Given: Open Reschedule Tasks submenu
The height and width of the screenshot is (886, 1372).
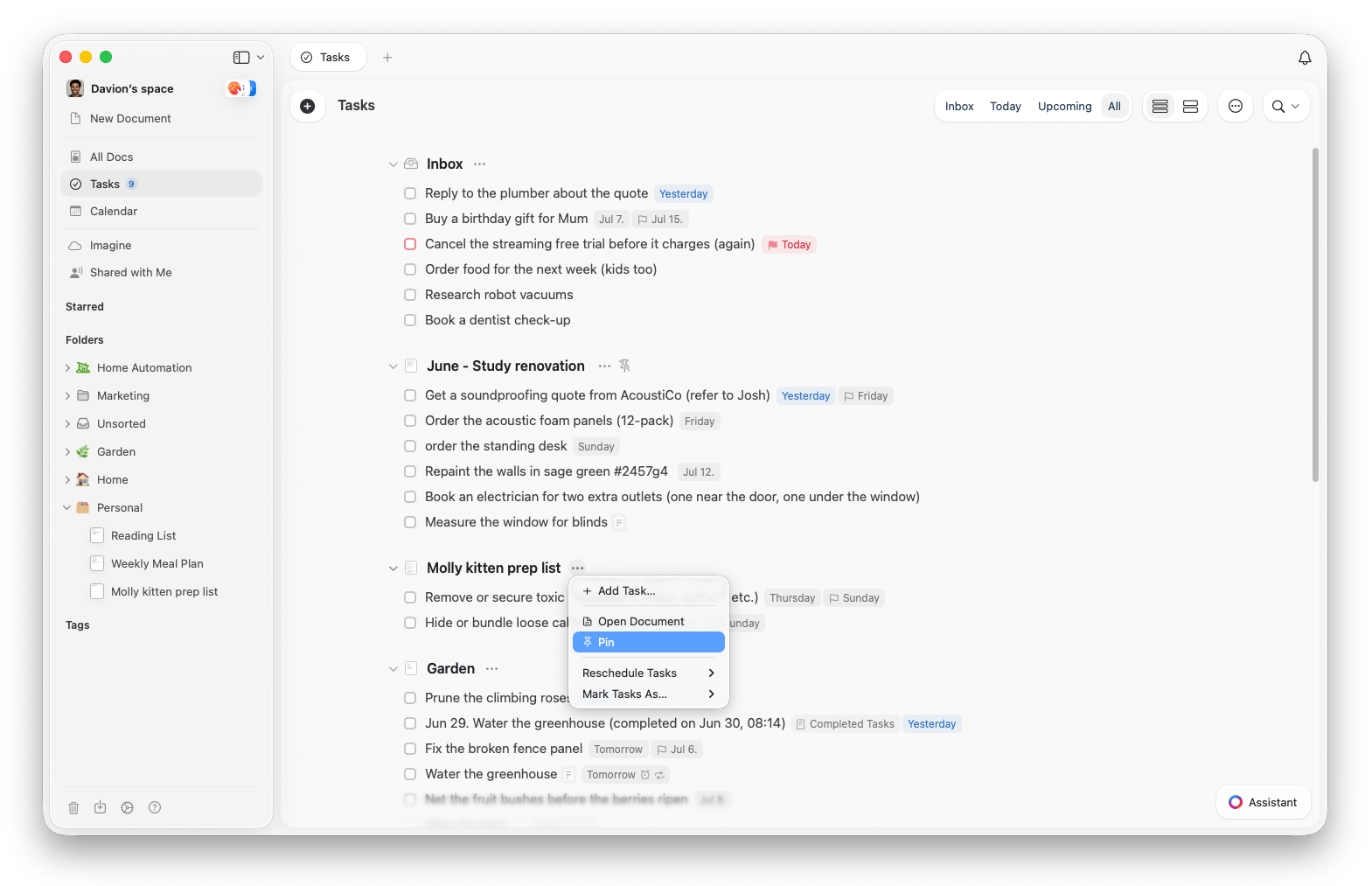Looking at the screenshot, I should click(x=649, y=673).
